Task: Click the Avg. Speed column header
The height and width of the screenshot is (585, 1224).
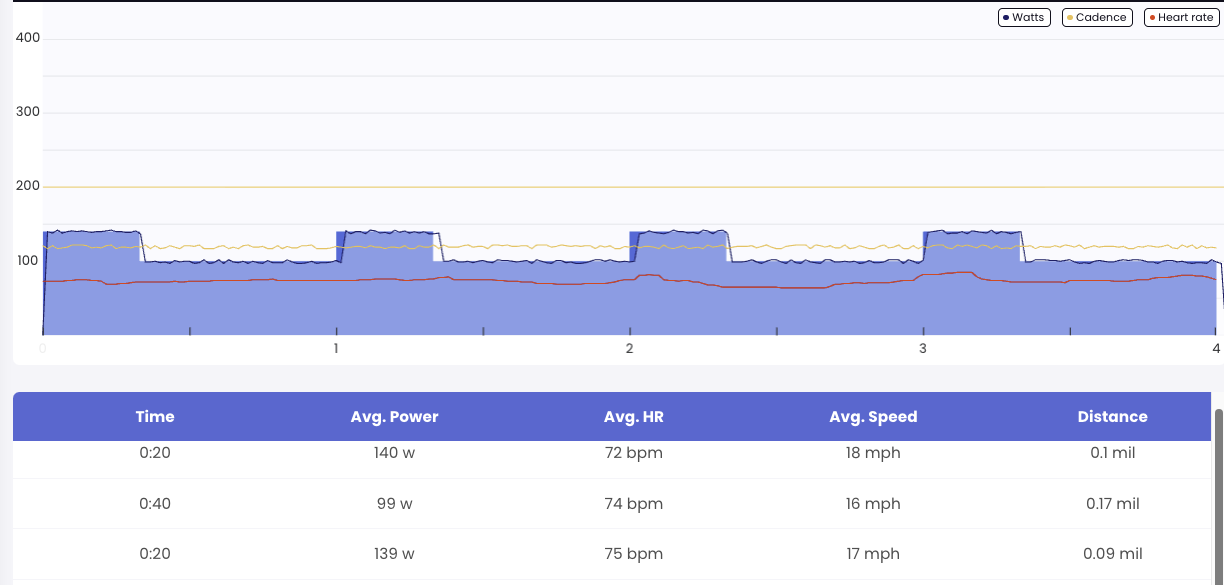Action: click(873, 417)
